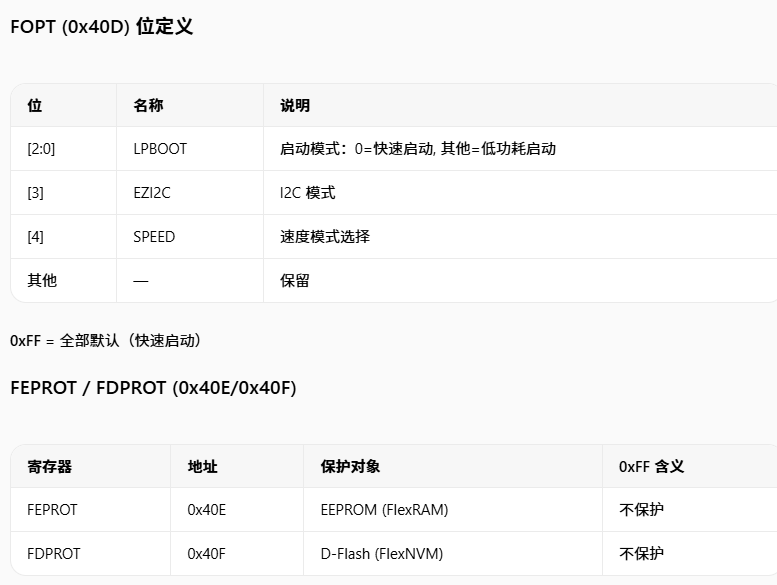Image resolution: width=777 pixels, height=585 pixels.
Task: Click the 名称 column header
Action: (x=148, y=106)
